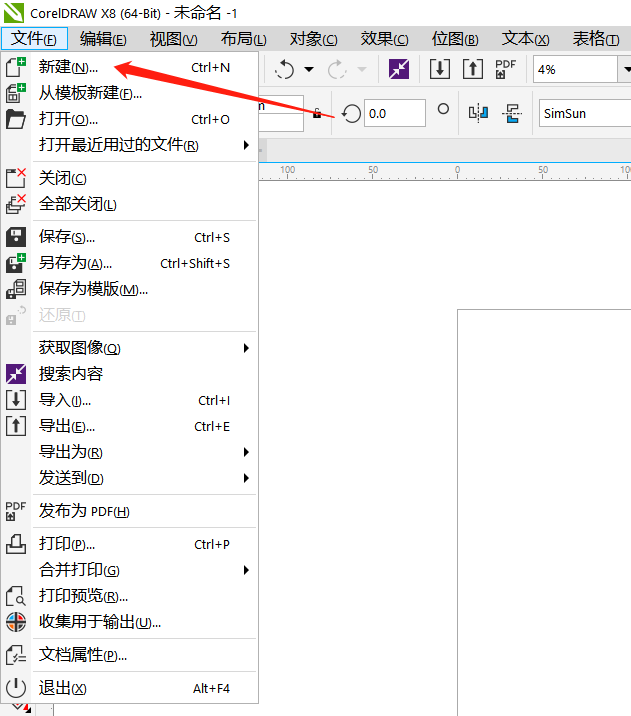631x716 pixels.
Task: Open the zoom level dropdown arrow
Action: (626, 69)
